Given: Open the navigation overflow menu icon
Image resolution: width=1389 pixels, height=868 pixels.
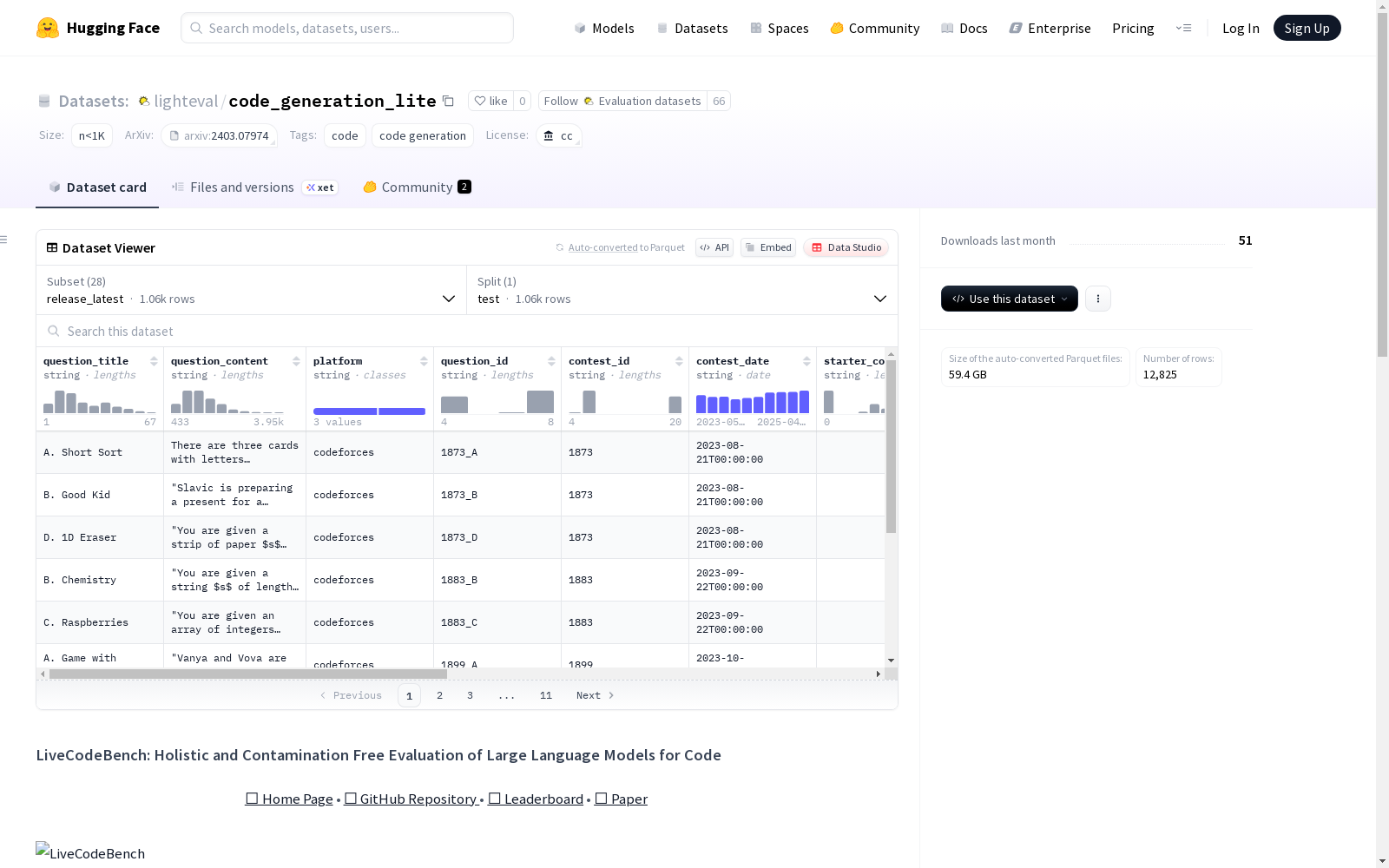Looking at the screenshot, I should [x=1183, y=28].
